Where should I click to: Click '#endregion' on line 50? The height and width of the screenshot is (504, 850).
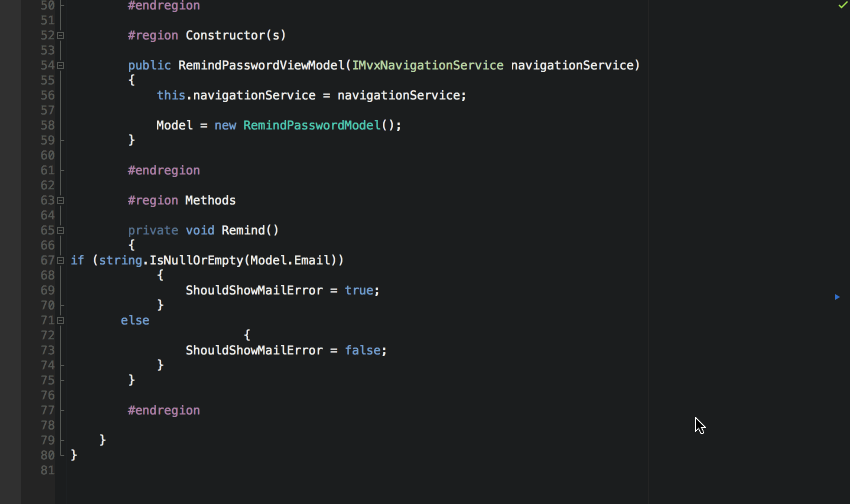[164, 6]
